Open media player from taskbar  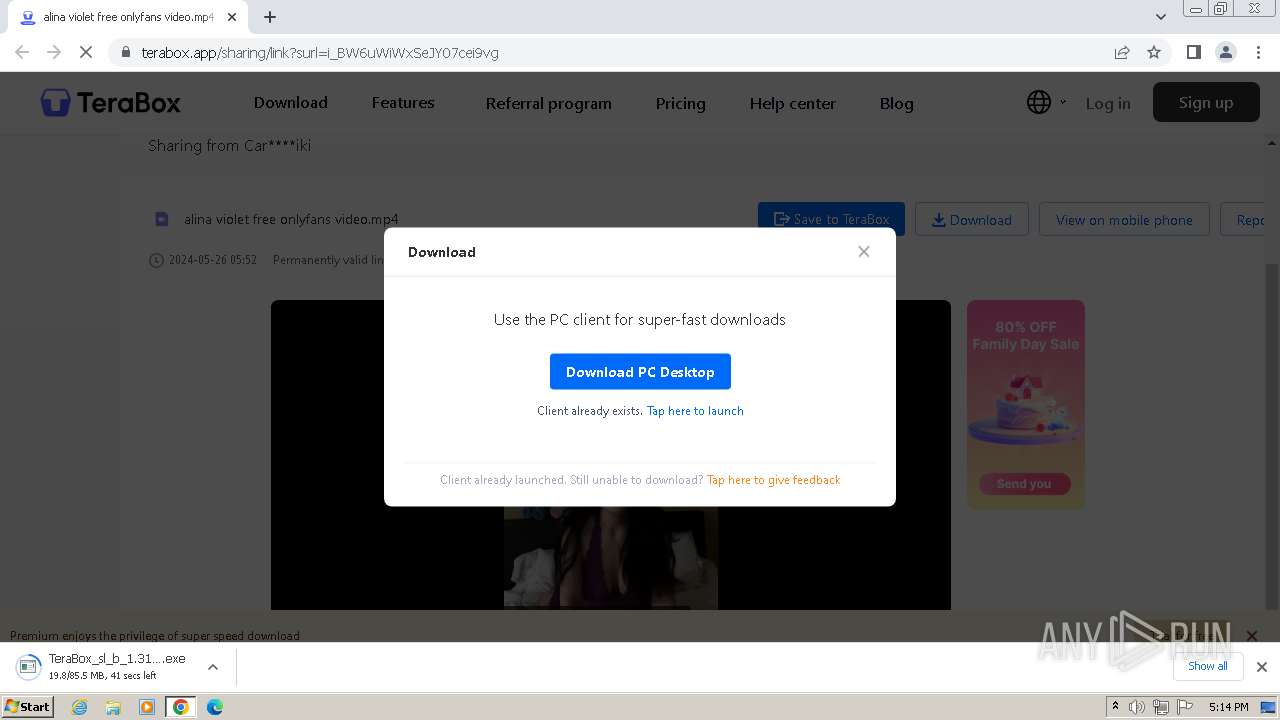click(147, 707)
